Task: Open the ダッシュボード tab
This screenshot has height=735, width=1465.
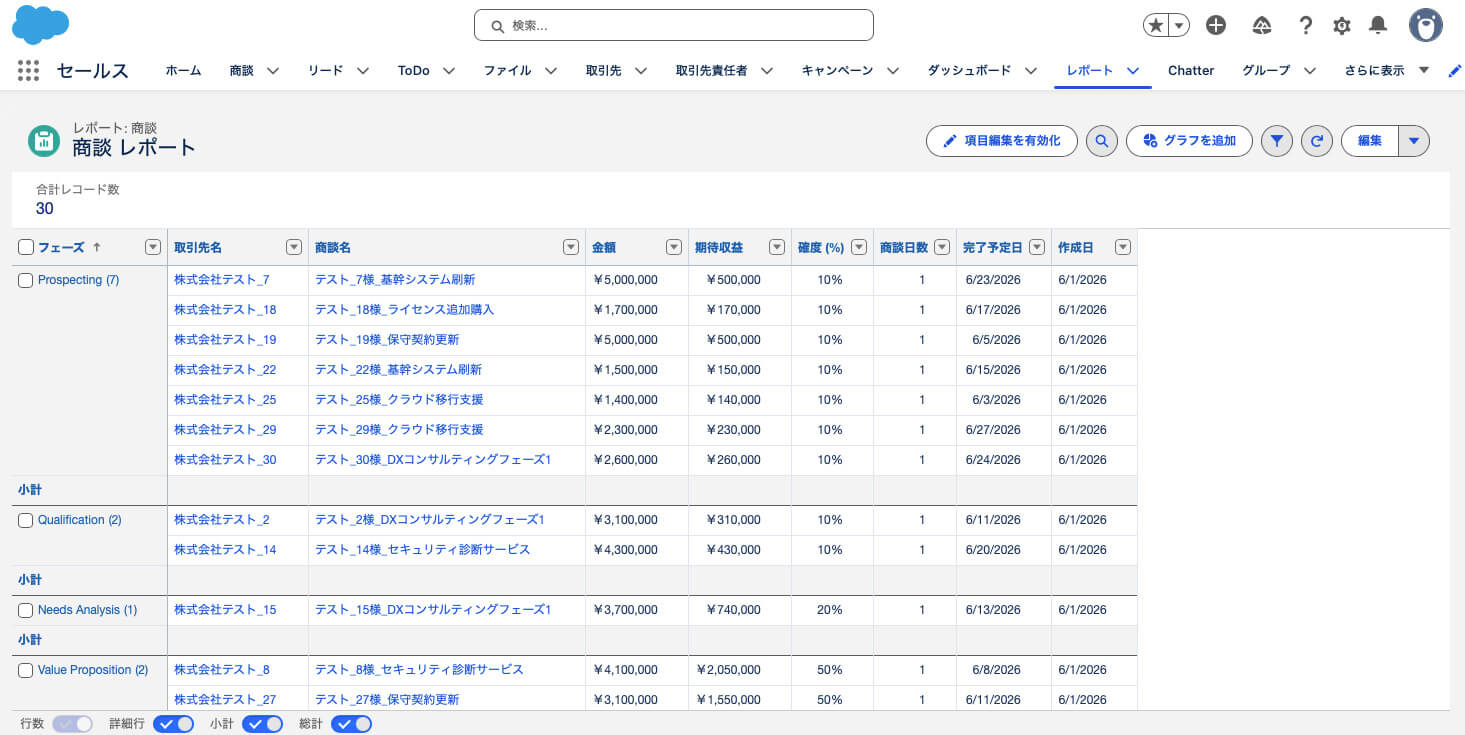Action: click(x=969, y=70)
